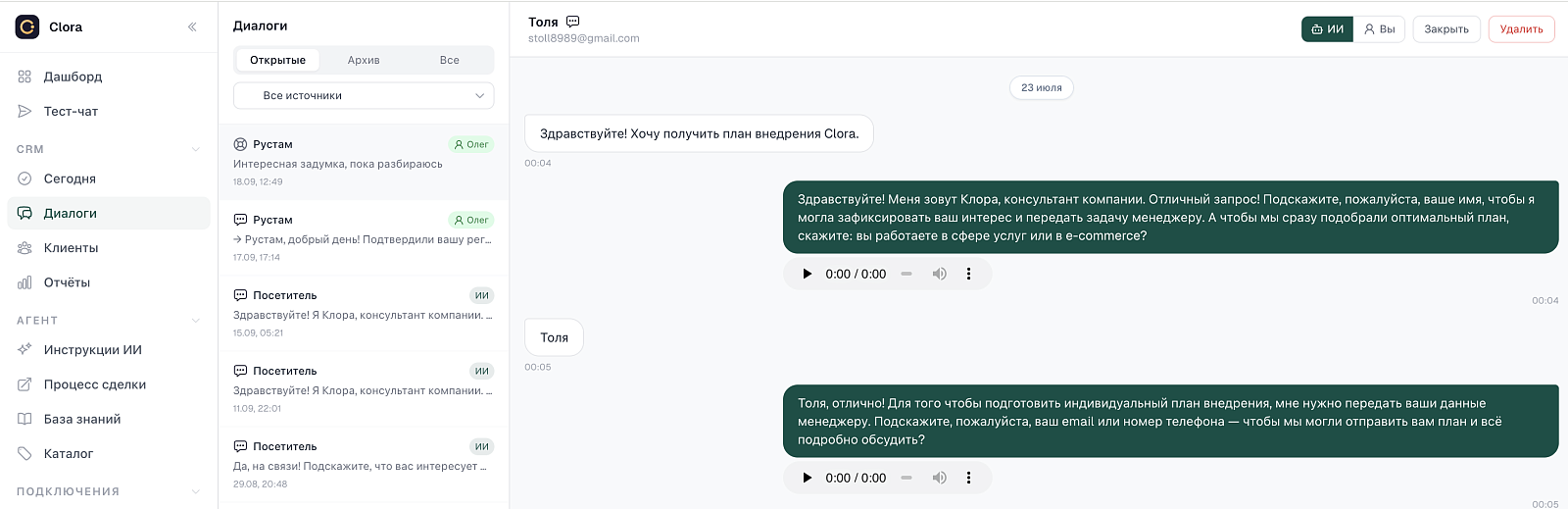This screenshot has width=1568, height=509.
Task: Click the 23 июля date chip
Action: coord(1042,87)
